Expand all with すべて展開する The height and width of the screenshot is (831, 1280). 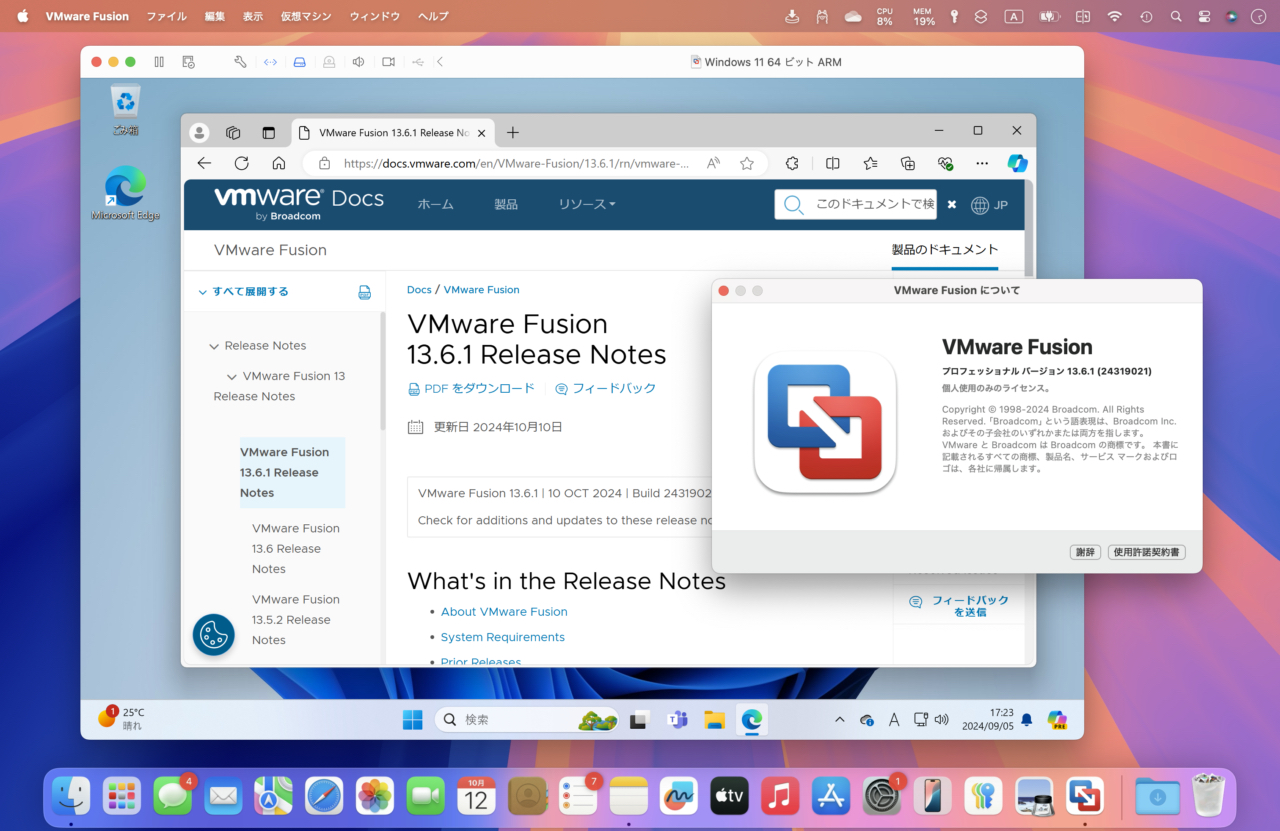(243, 291)
